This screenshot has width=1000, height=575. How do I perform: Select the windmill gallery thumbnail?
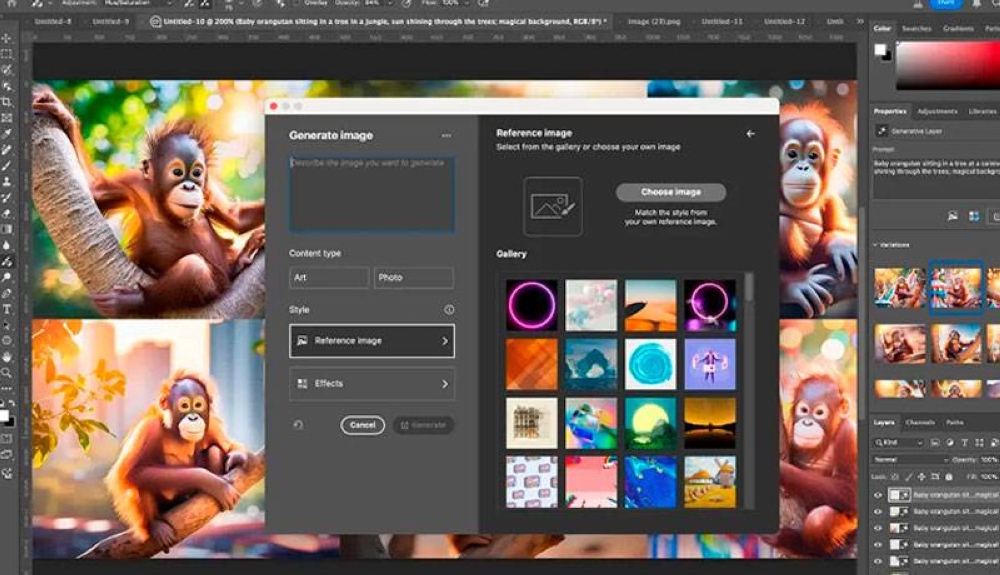point(710,481)
